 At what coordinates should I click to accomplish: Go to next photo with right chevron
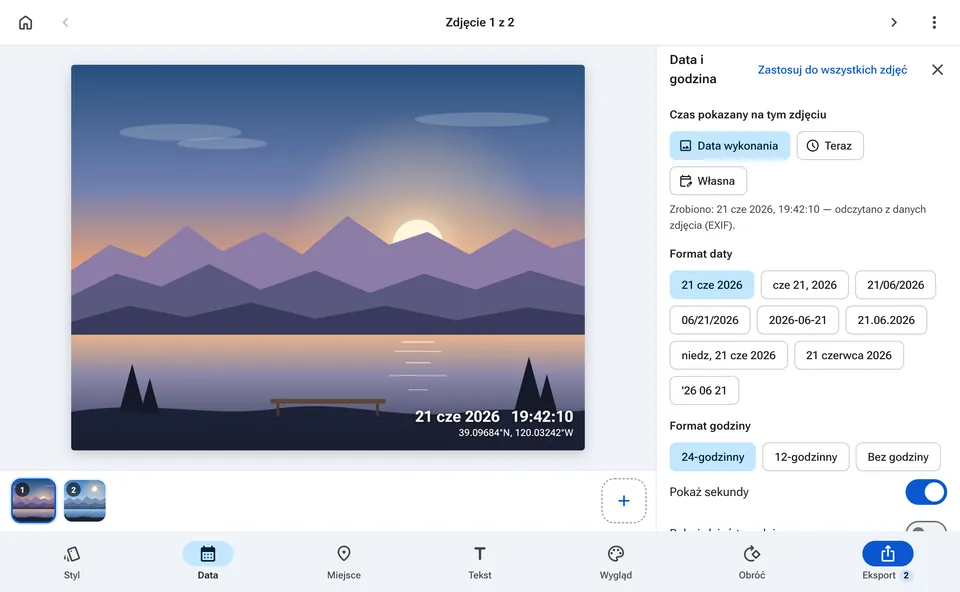(x=893, y=23)
